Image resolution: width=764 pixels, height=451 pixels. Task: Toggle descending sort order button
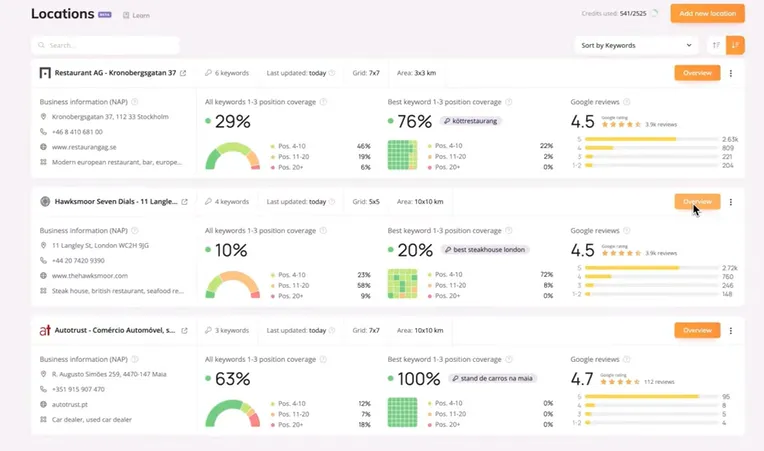735,45
